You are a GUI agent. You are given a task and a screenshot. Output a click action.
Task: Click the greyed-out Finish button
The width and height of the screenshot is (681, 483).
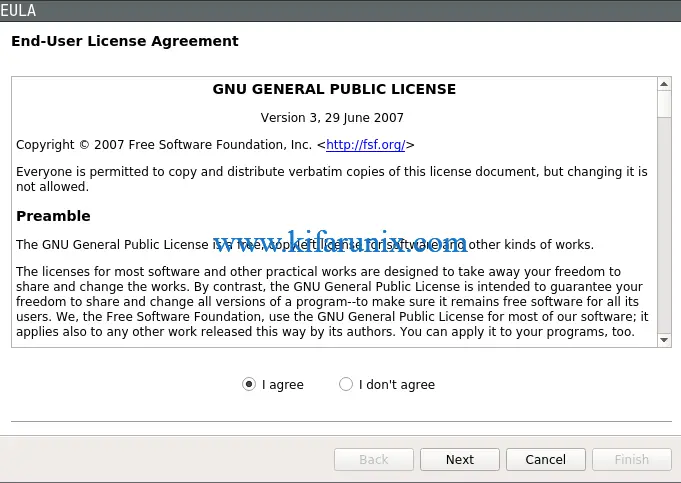point(631,460)
